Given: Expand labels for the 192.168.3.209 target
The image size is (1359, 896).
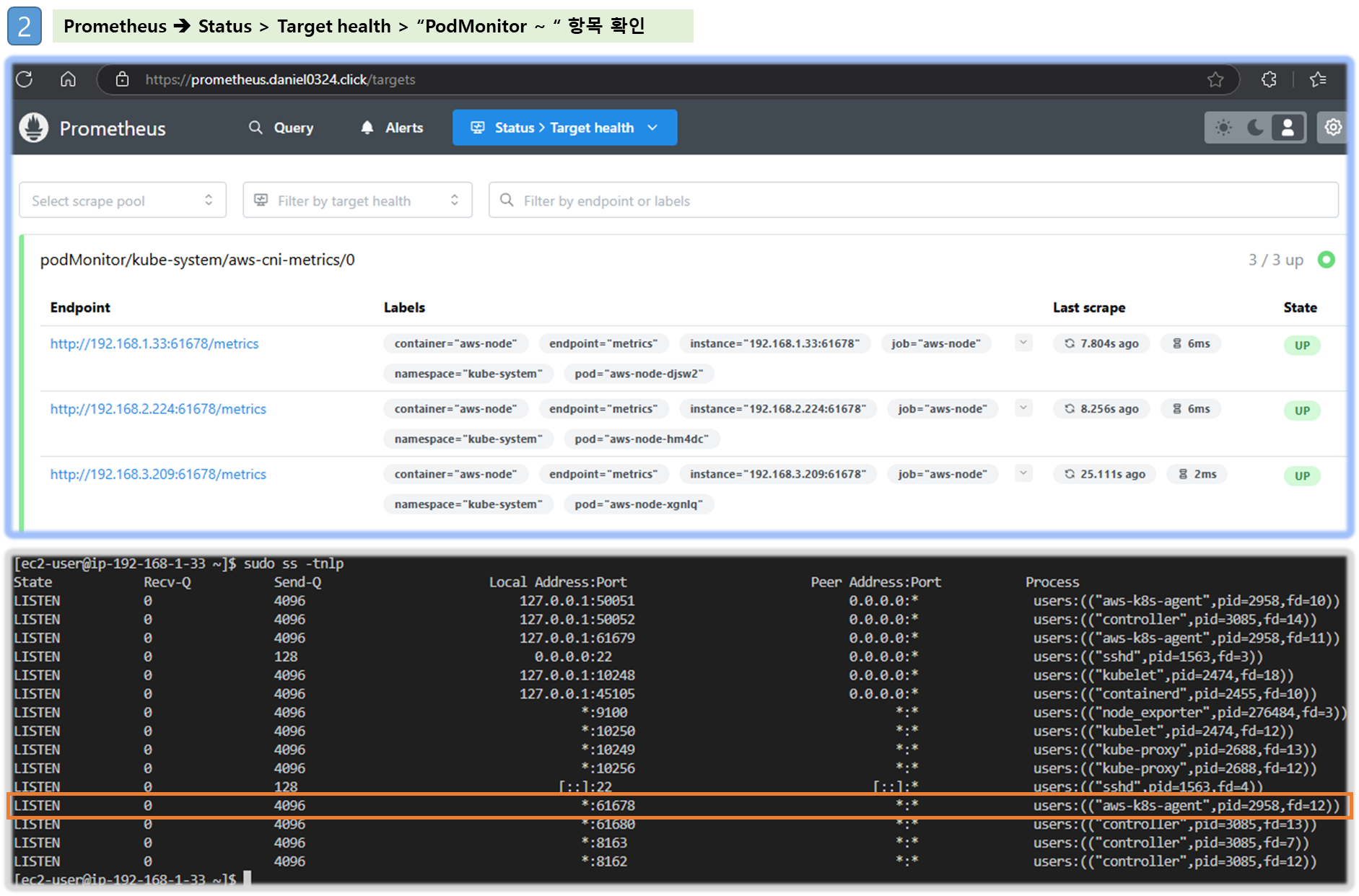Looking at the screenshot, I should coord(1023,473).
